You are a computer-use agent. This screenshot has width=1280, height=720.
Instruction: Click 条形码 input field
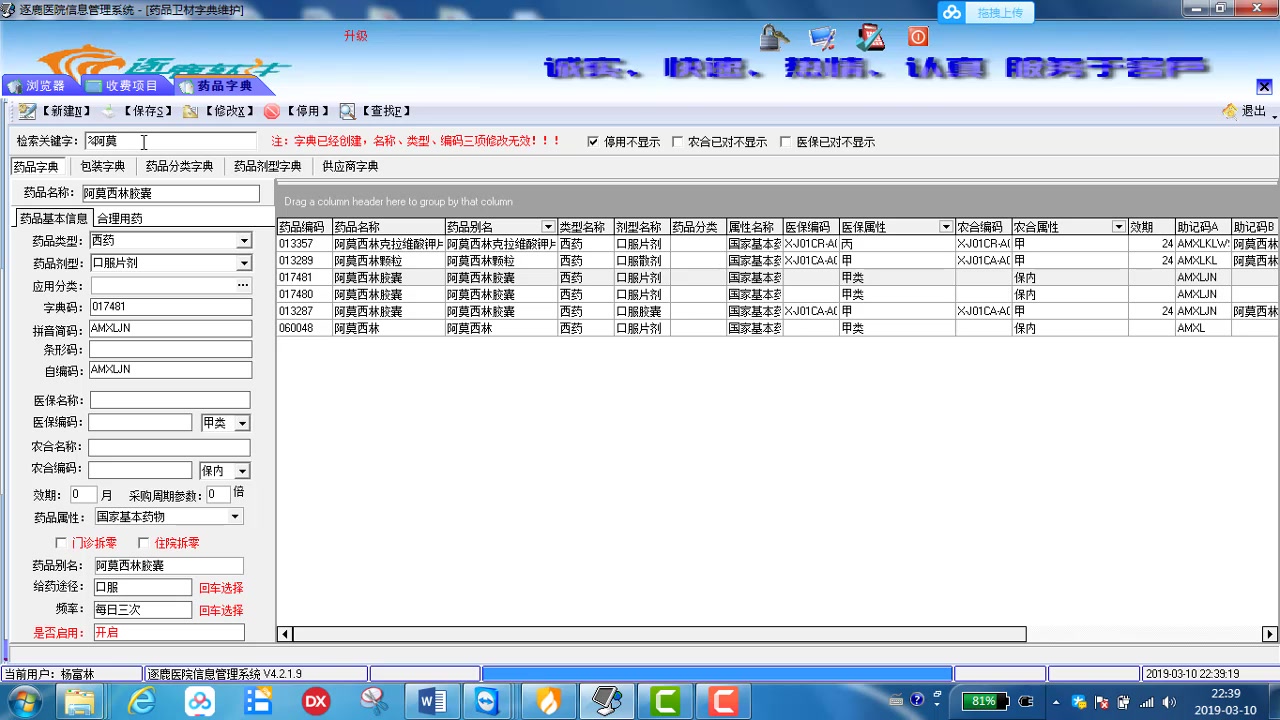(x=170, y=350)
